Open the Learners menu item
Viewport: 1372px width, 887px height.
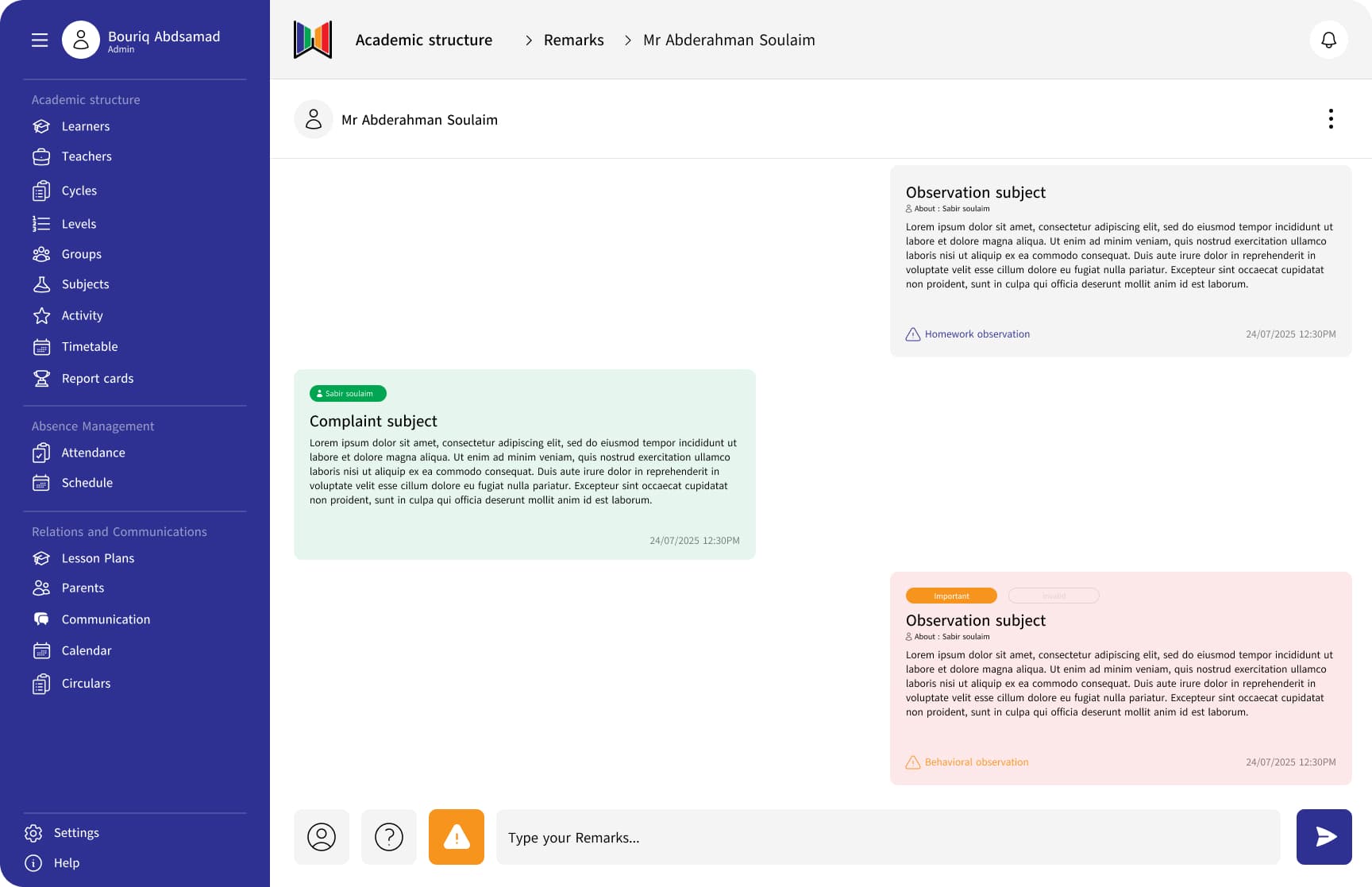[85, 126]
